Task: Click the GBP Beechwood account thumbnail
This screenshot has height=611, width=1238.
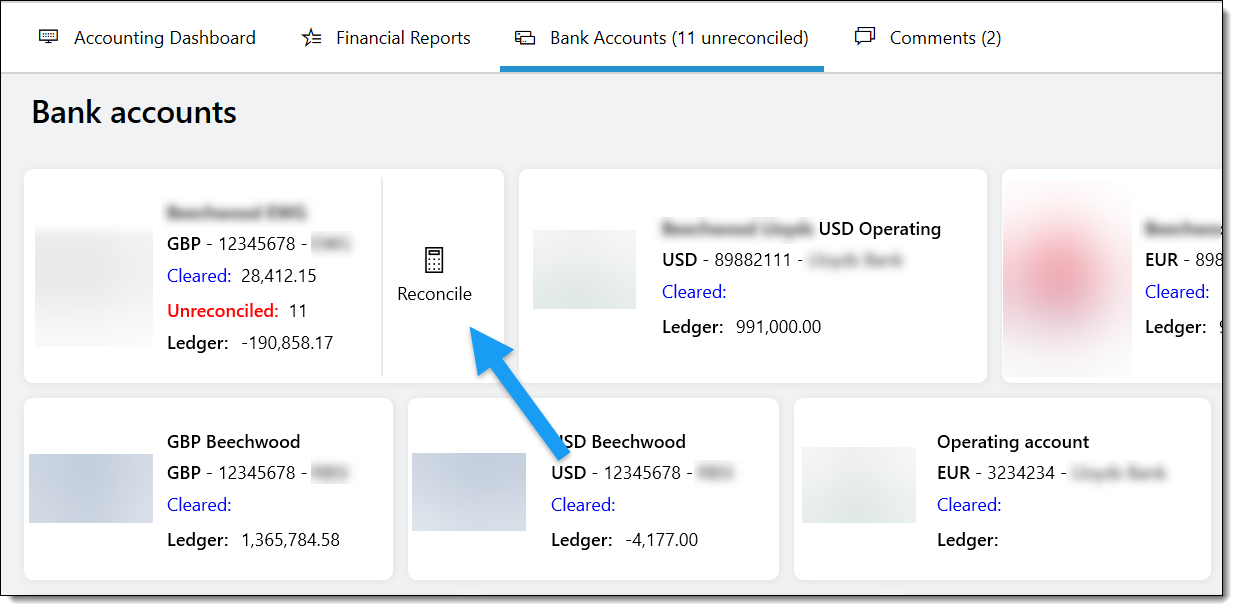Action: coord(90,489)
